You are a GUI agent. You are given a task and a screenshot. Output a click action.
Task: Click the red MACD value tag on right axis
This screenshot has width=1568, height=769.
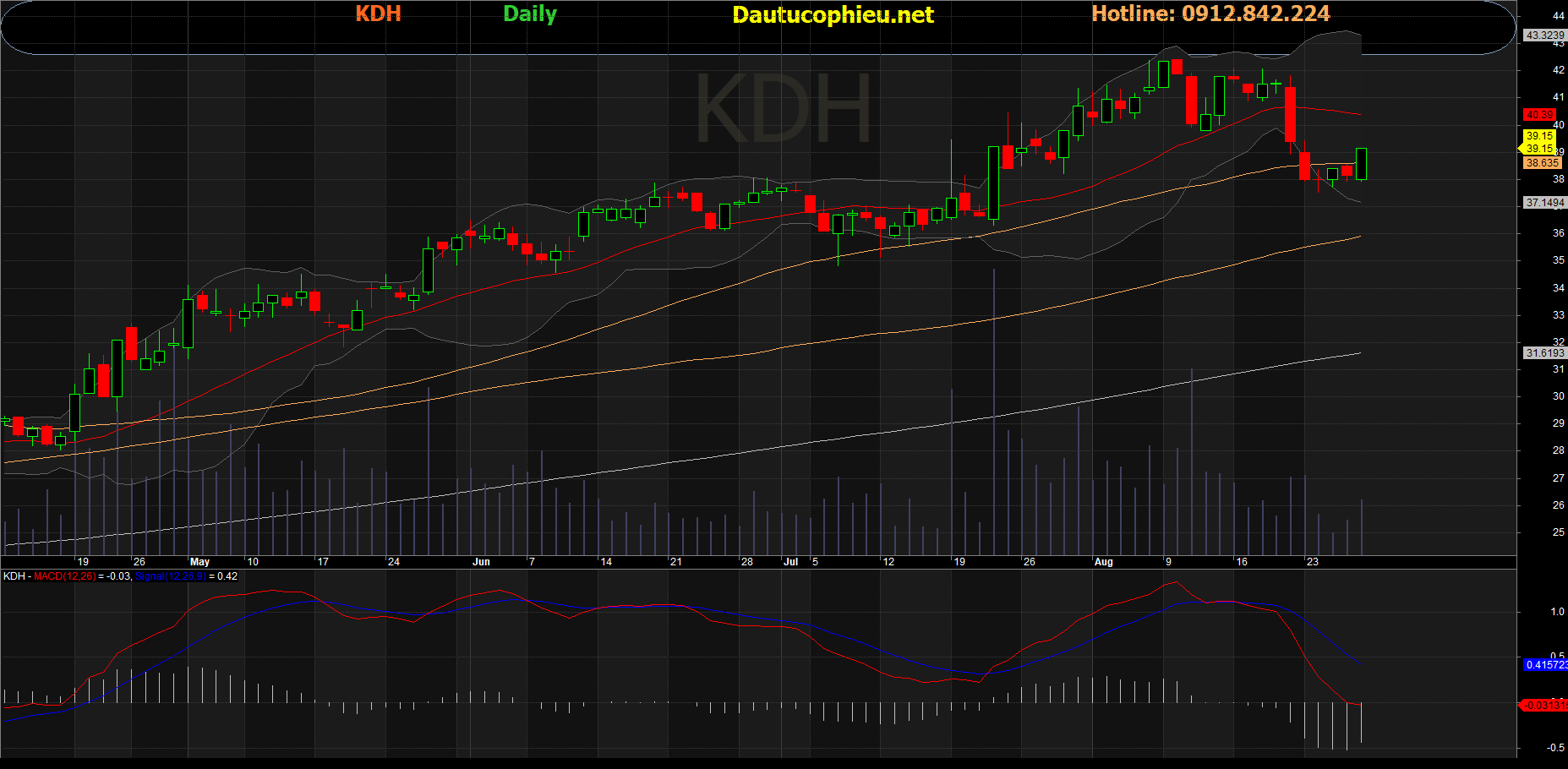click(x=1543, y=705)
